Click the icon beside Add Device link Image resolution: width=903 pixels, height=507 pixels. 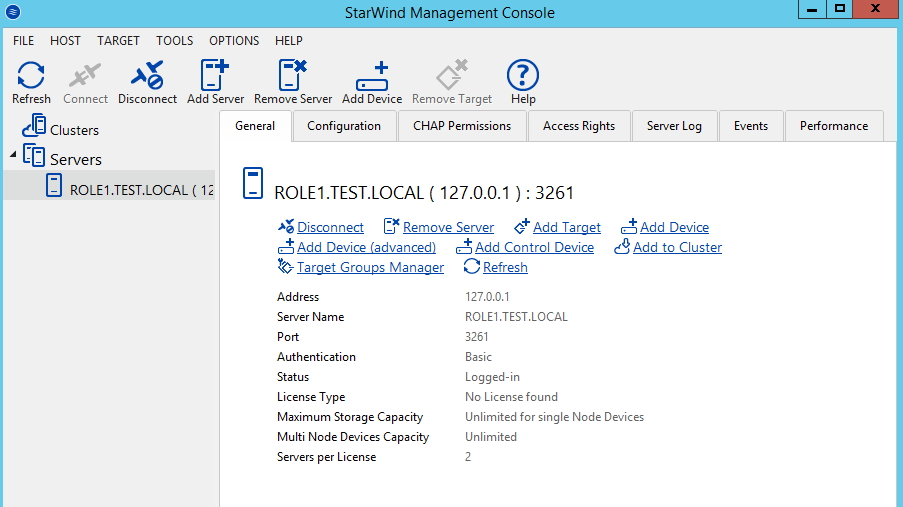pos(629,226)
